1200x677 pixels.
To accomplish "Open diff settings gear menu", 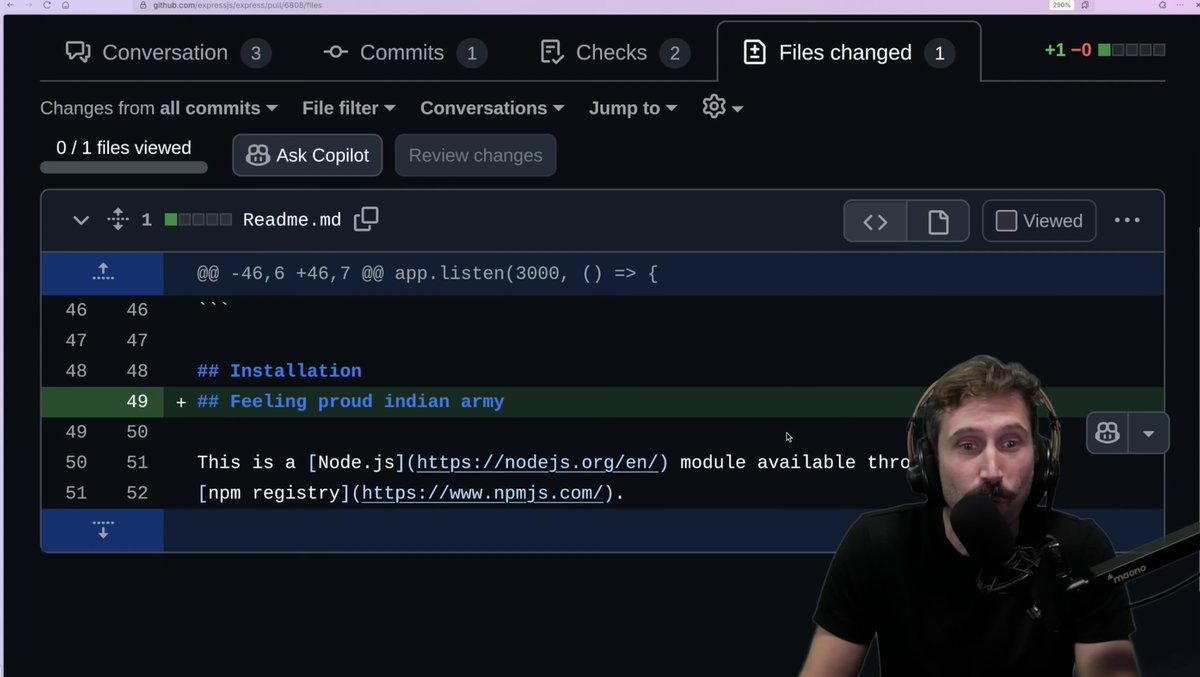I will coord(722,107).
